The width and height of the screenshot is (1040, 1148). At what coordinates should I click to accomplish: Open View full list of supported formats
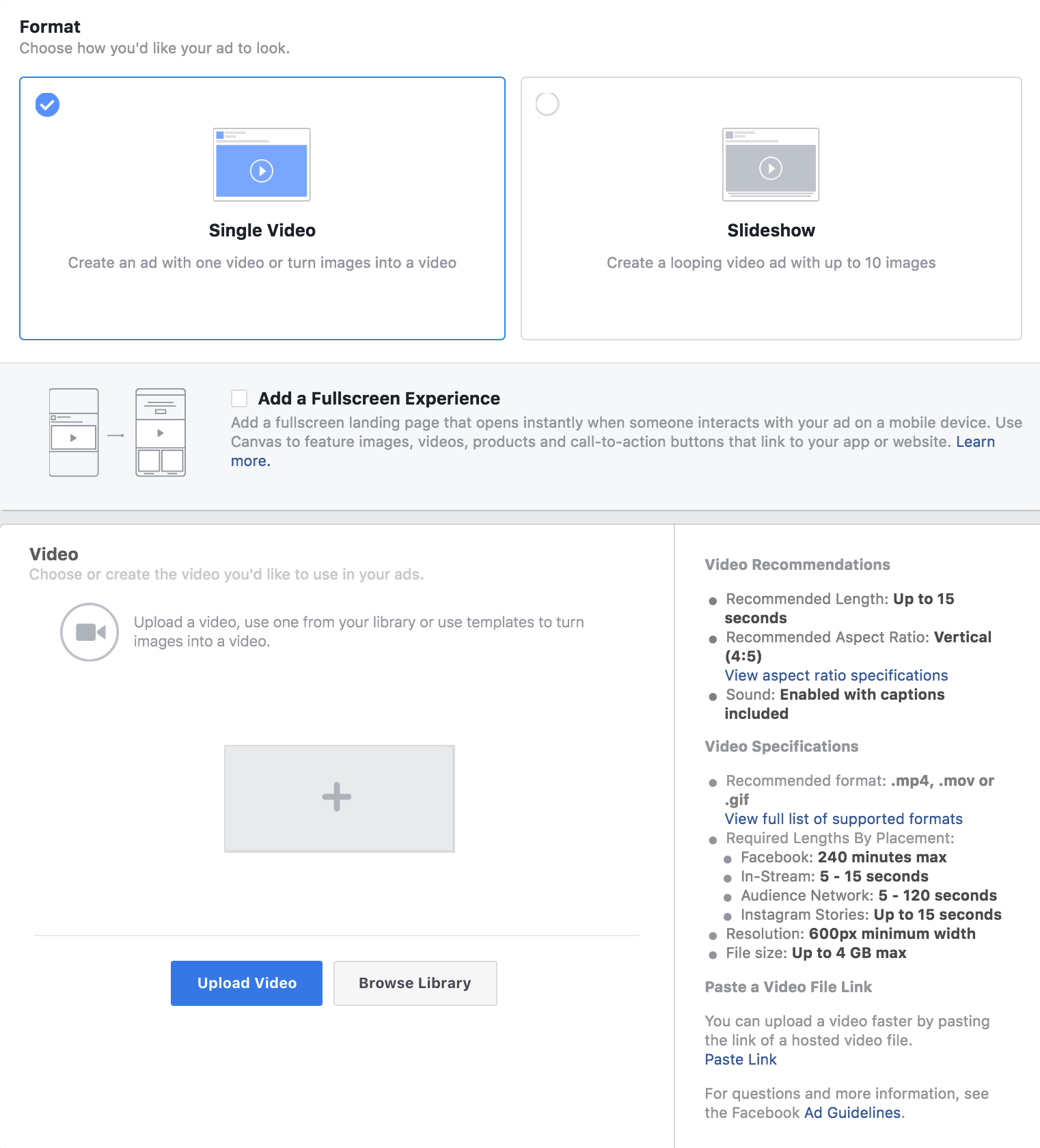click(843, 819)
